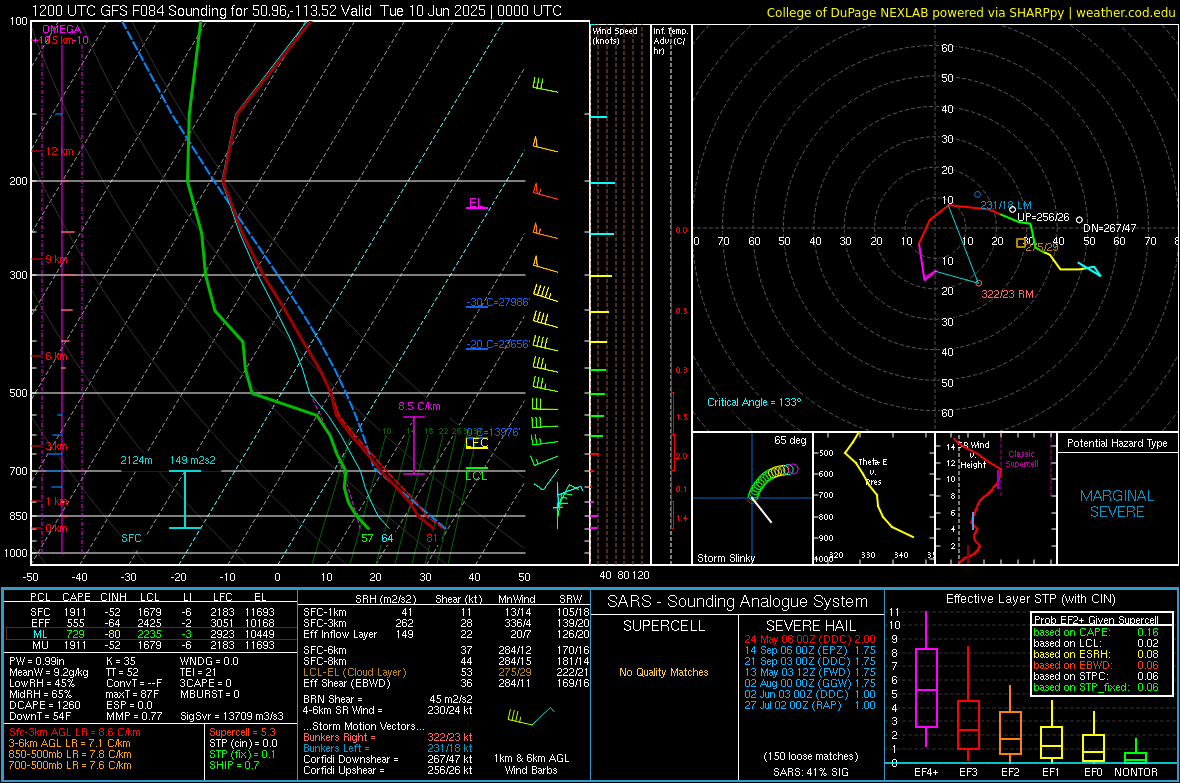Click the Bunkers Right = 322/23 kt line
Screen dimensions: 1180x783
tap(388, 737)
